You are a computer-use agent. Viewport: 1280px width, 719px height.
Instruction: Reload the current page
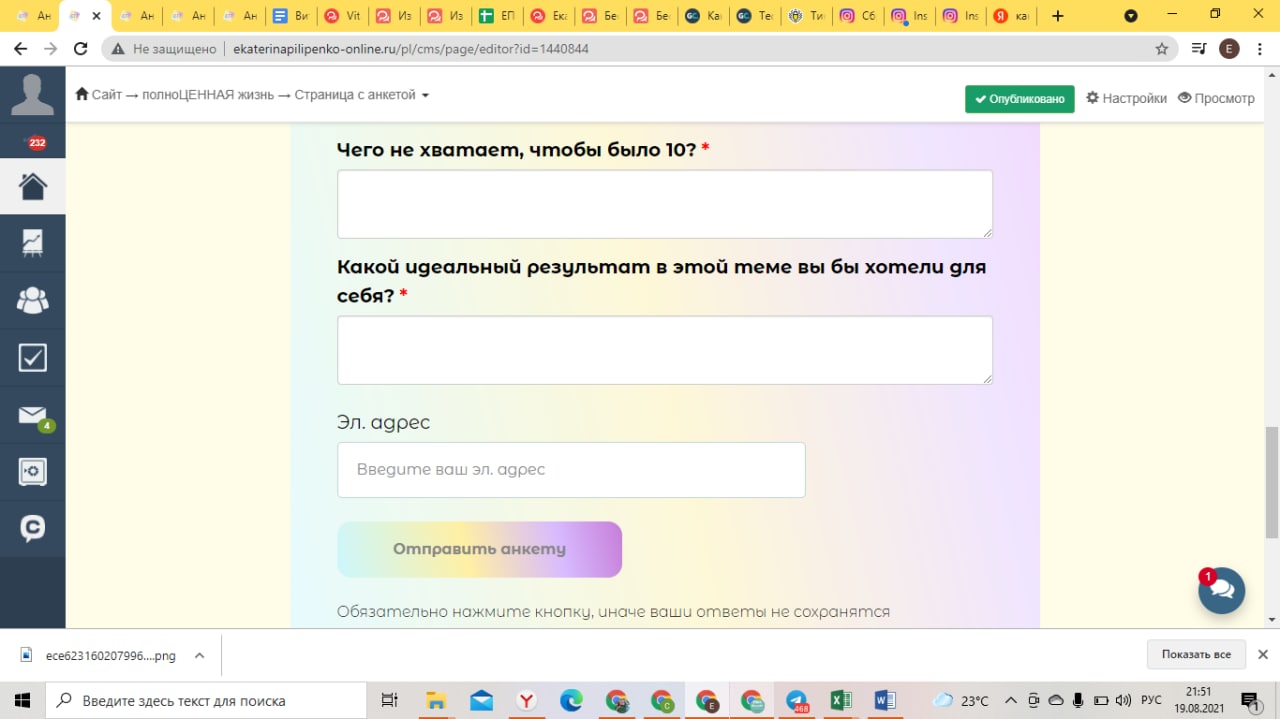tap(81, 48)
